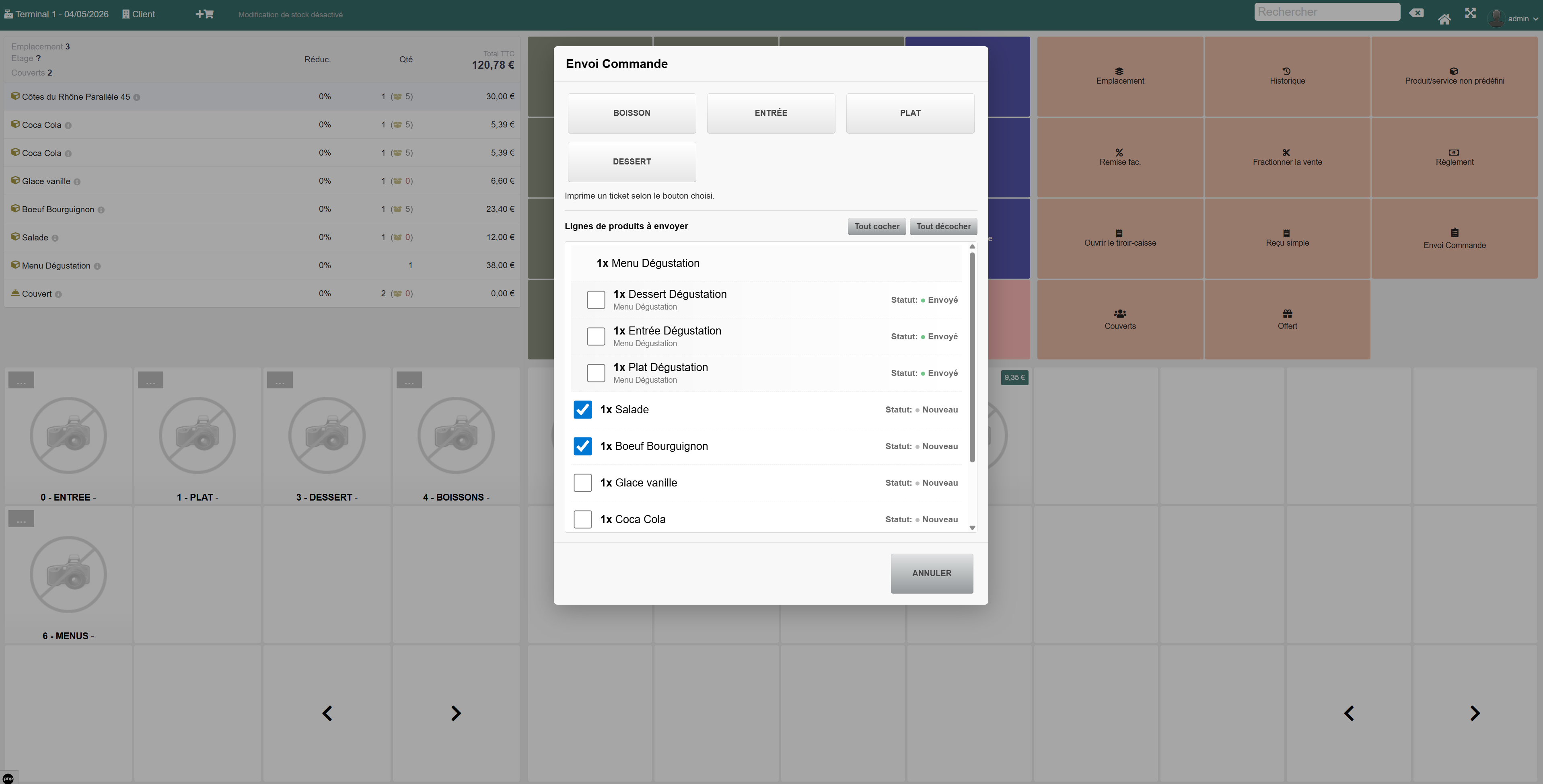1543x784 pixels.
Task: Click the Tout cocher button
Action: 876,226
